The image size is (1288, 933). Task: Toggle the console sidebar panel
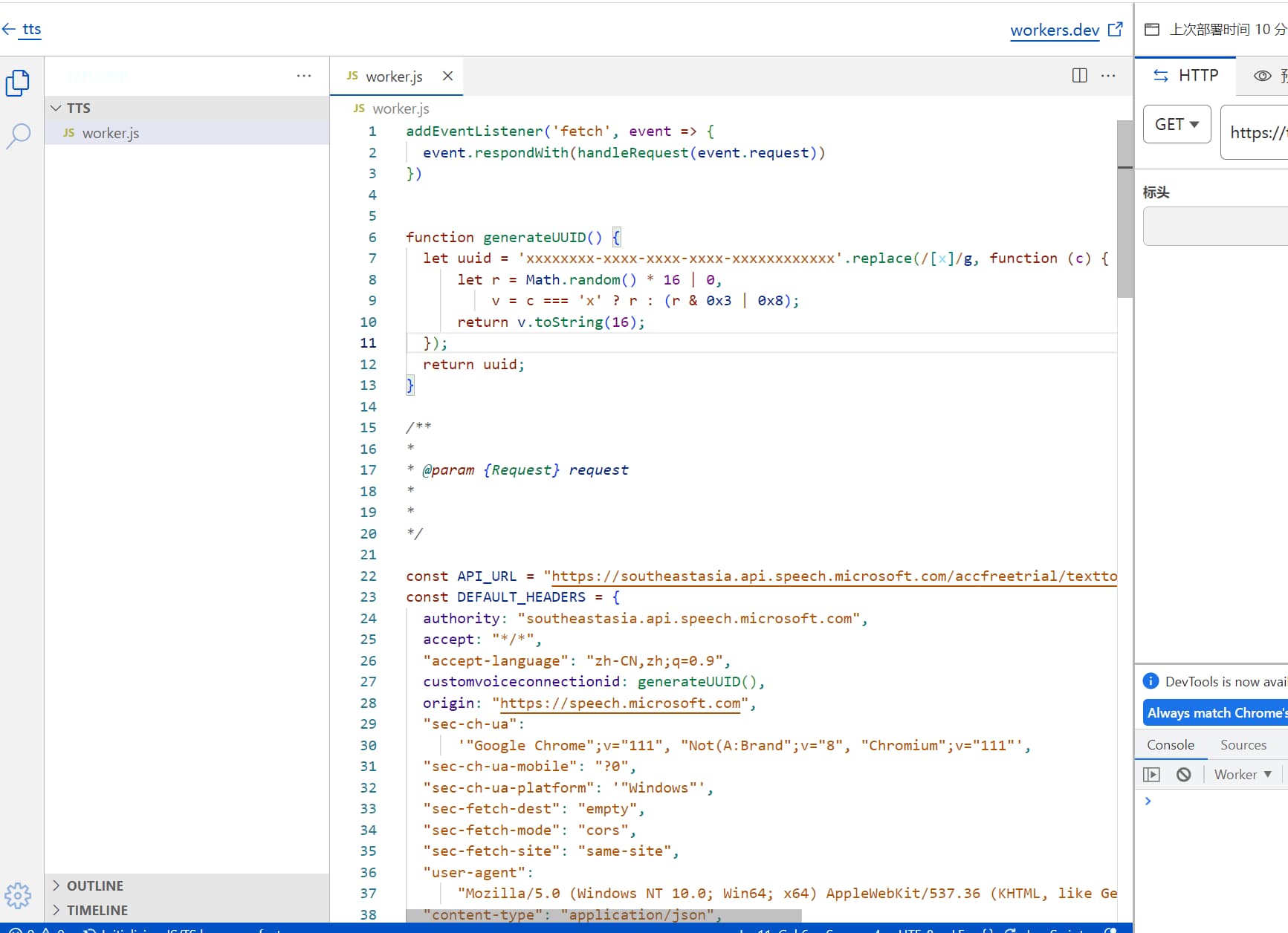pyautogui.click(x=1151, y=775)
